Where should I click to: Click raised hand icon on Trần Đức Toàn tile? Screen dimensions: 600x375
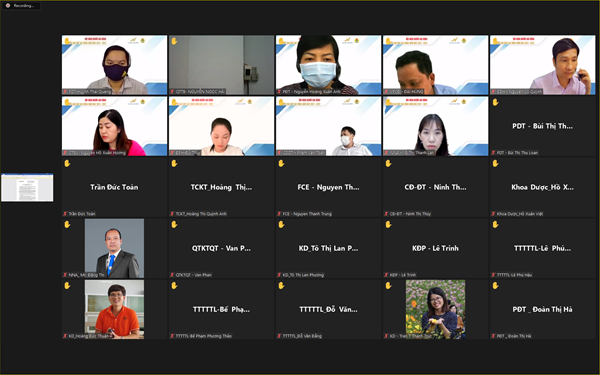coord(67,163)
